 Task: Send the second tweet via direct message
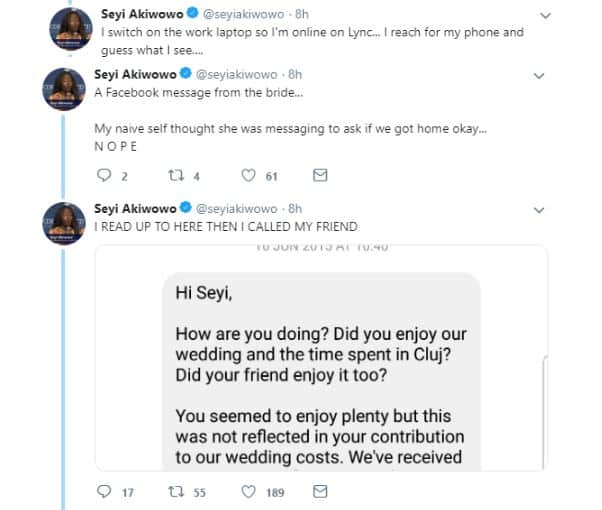tap(320, 175)
